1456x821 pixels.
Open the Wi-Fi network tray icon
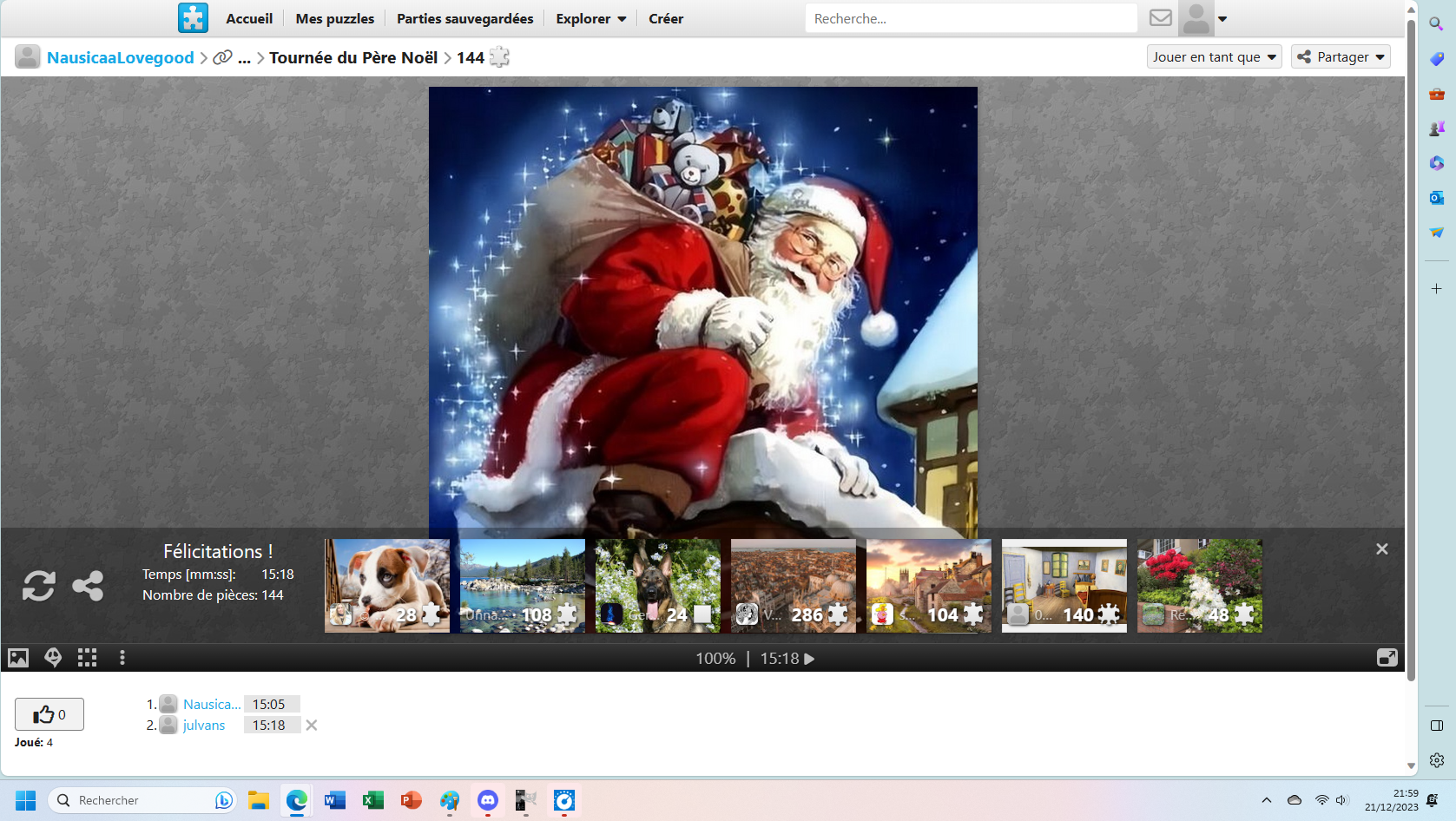pyautogui.click(x=1321, y=800)
